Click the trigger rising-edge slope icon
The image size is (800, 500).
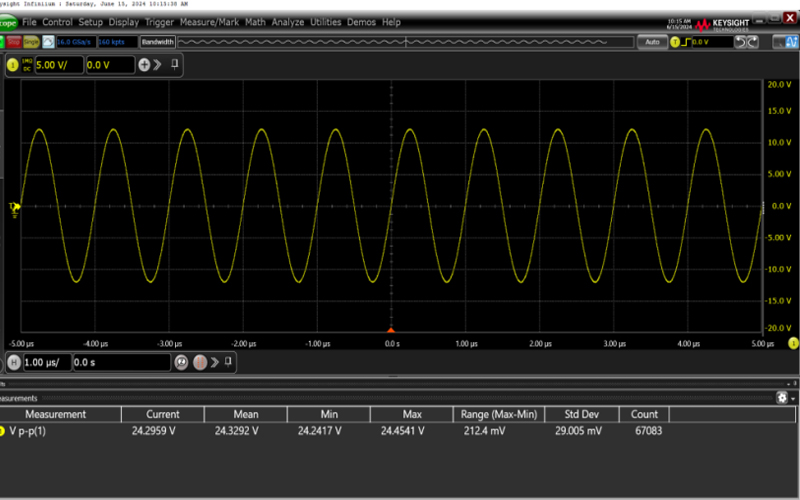(689, 42)
